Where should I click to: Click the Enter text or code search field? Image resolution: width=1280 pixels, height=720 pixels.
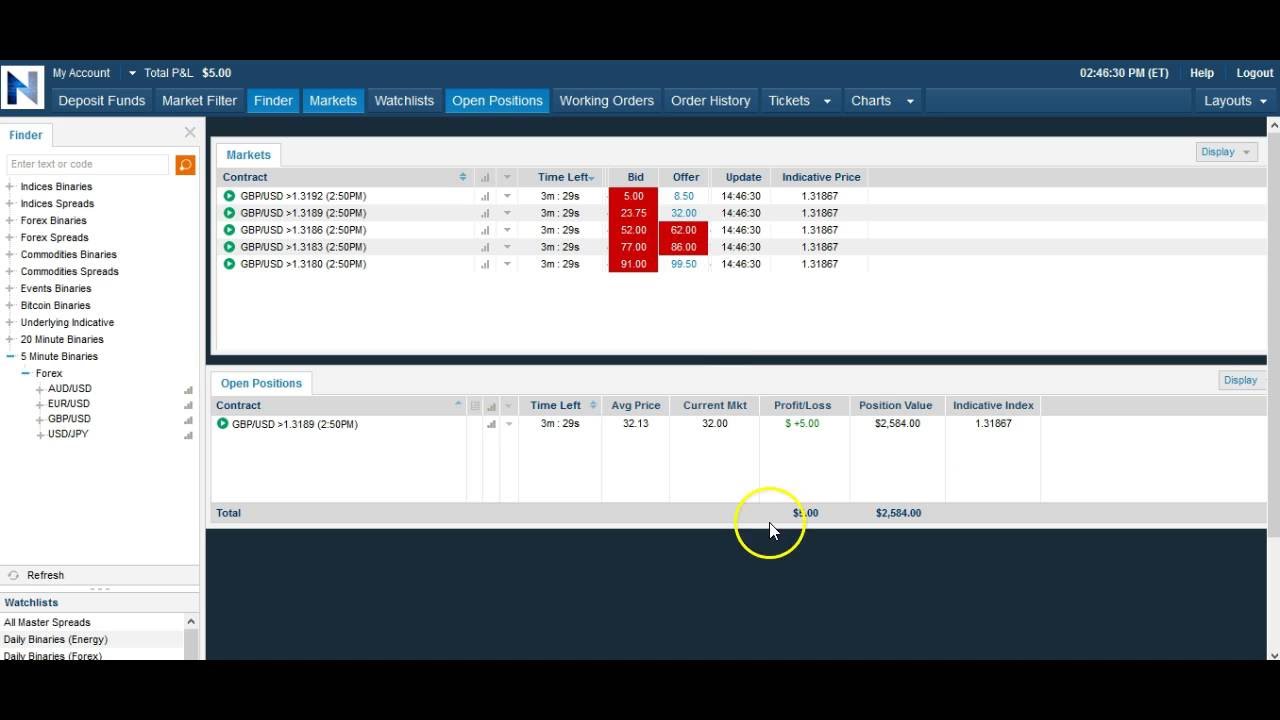(x=88, y=164)
